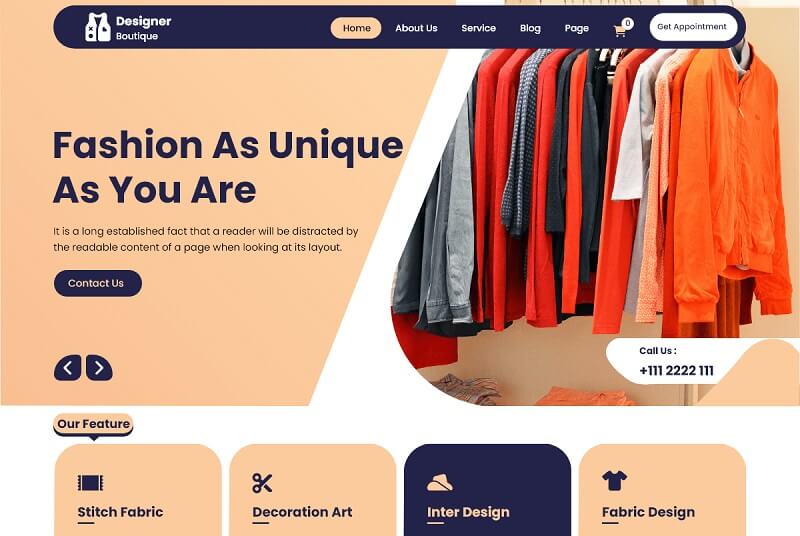
Task: Go to the Blog menu
Action: tap(530, 28)
